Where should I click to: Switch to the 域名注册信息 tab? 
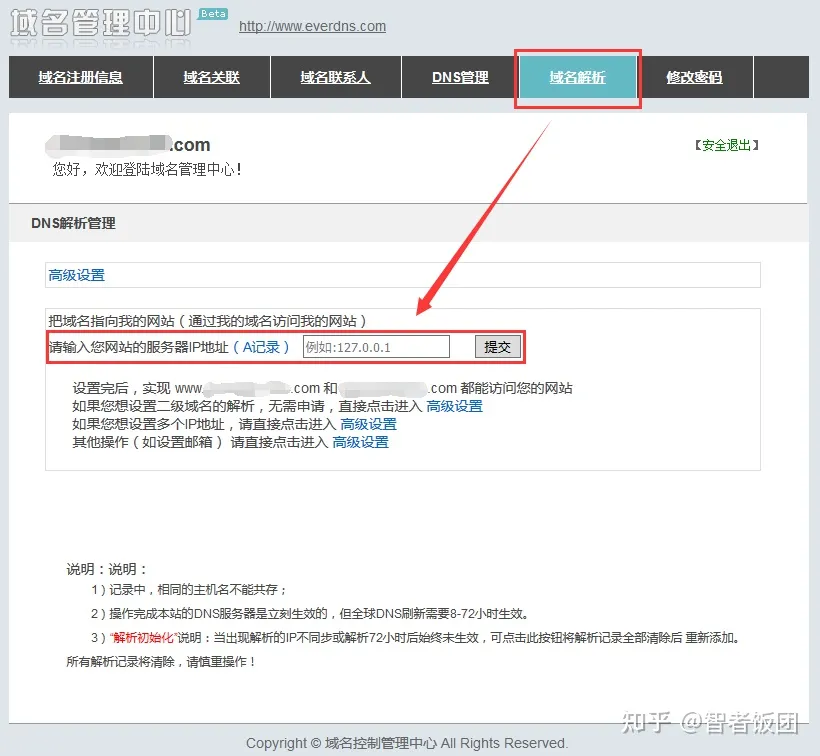click(x=80, y=77)
